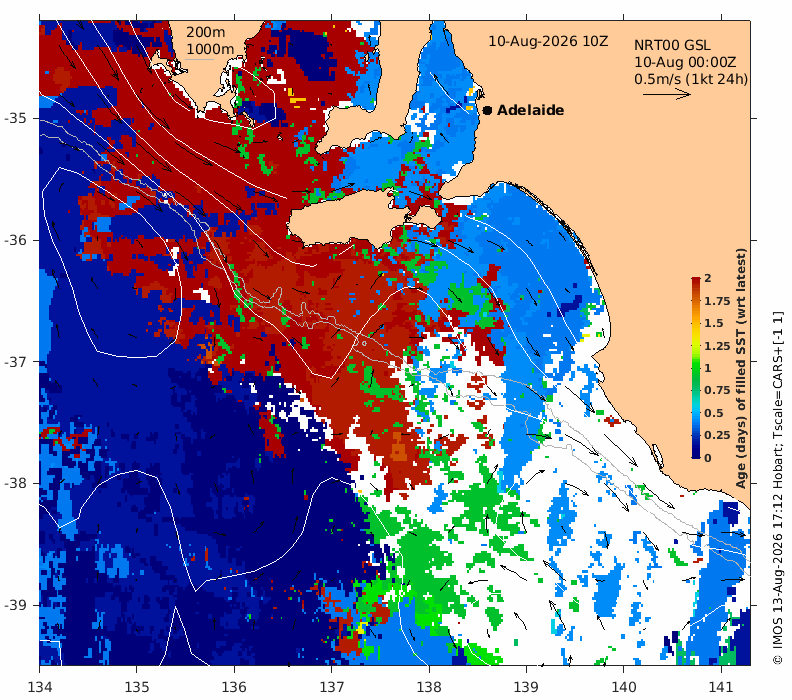Screen dimensions: 792x700
Task: Click the Adelaide city marker dot
Action: point(487,110)
